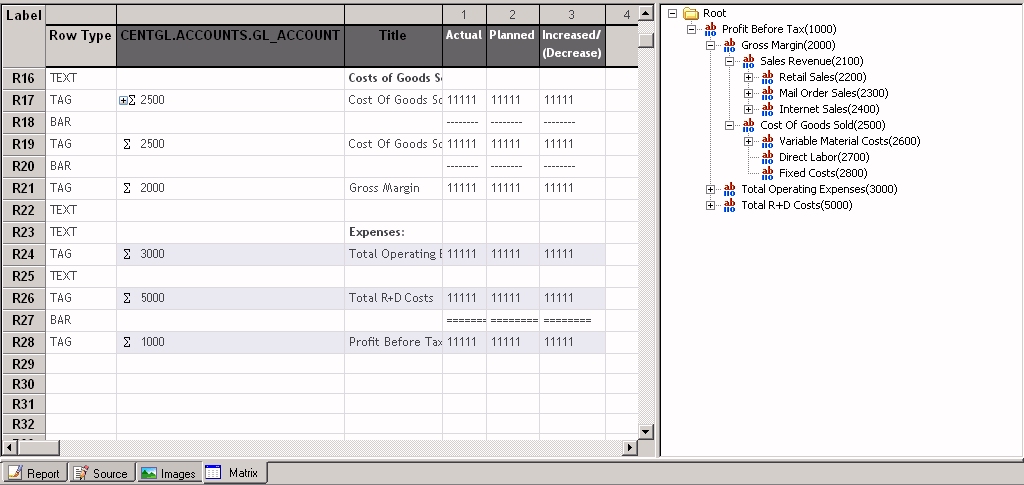The width and height of the screenshot is (1024, 485).
Task: Click the sigma icon in row R21
Action: 127,188
